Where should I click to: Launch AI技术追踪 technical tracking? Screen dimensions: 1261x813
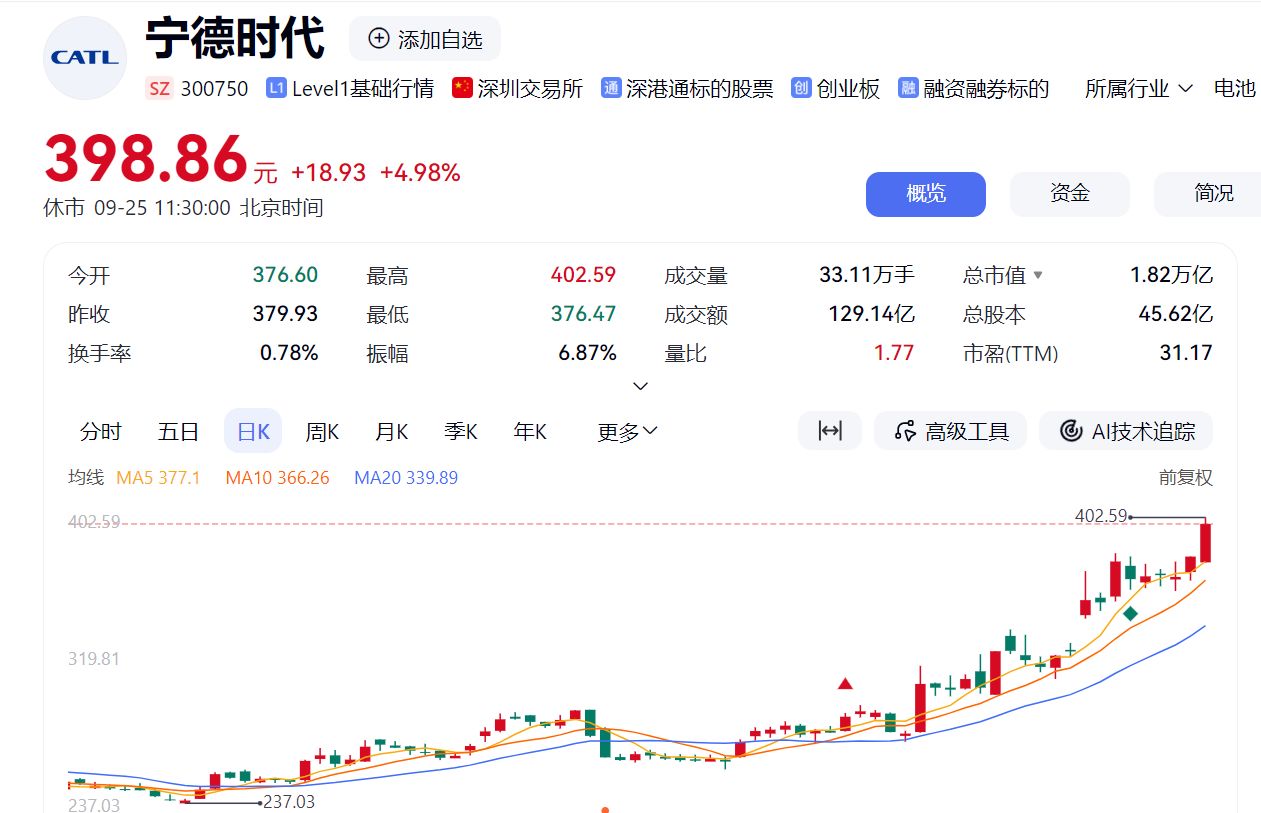click(x=1125, y=430)
